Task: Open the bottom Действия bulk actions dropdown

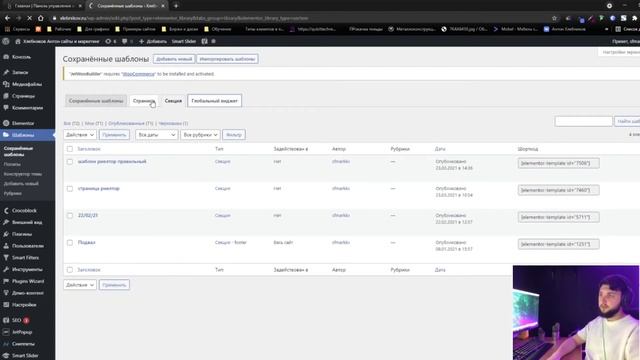Action: pyautogui.click(x=80, y=285)
